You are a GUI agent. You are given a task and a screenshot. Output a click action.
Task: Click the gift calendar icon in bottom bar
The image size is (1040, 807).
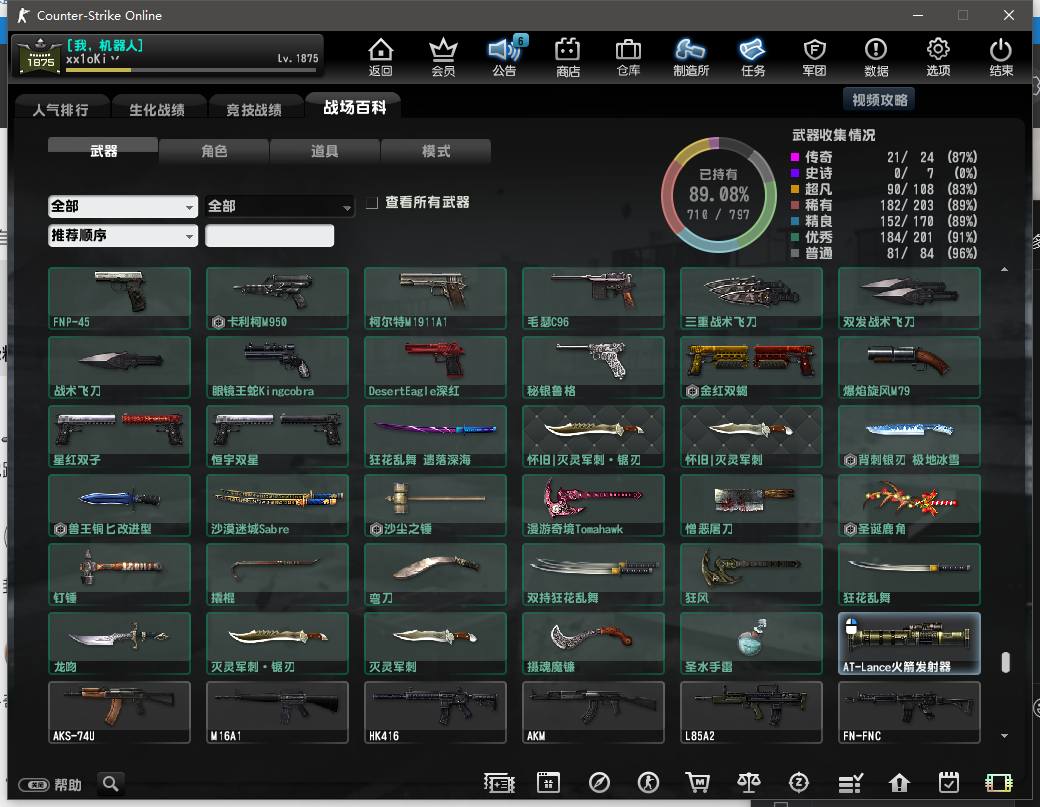549,783
